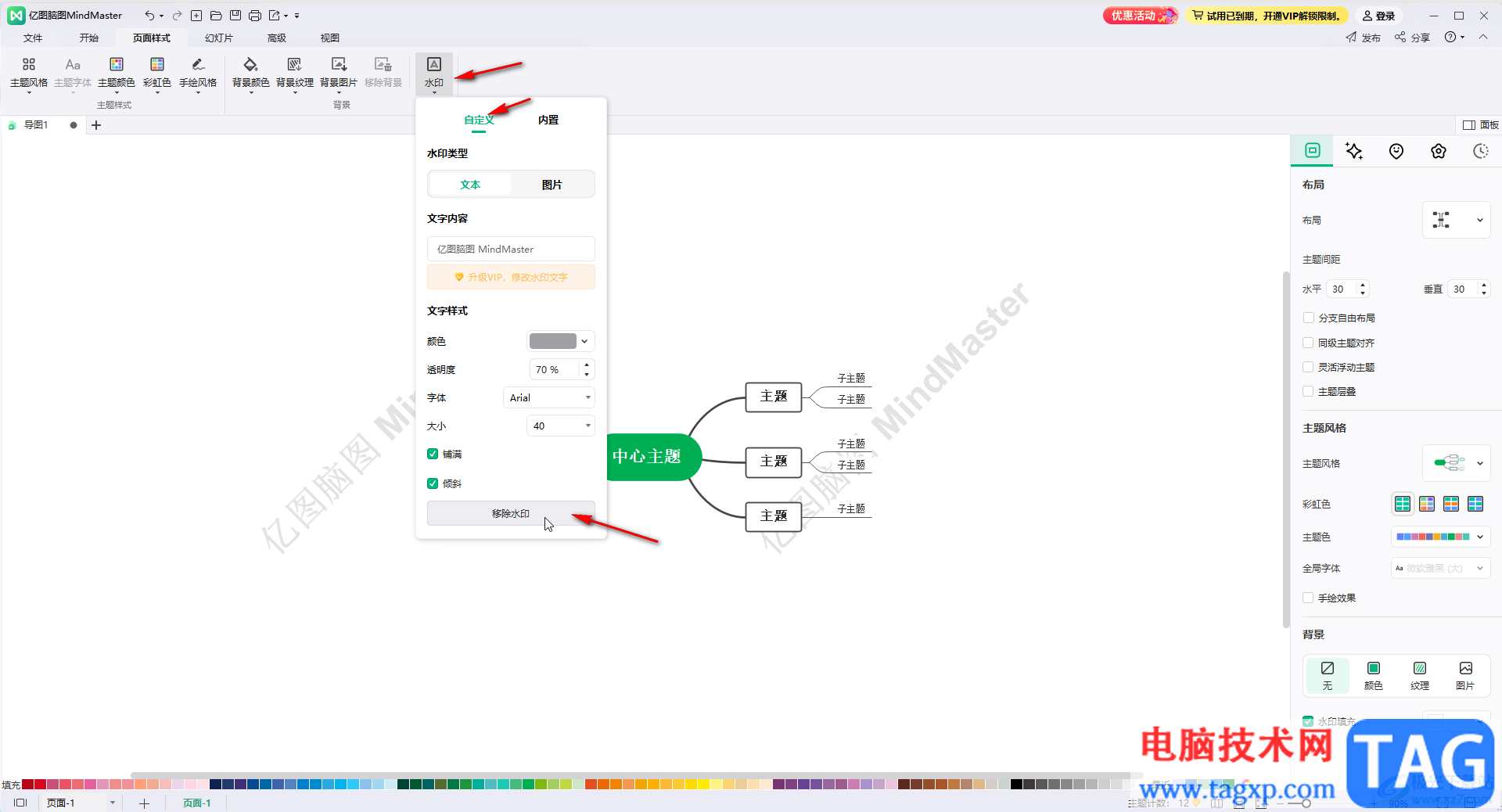Enable 主题层叠 checkbox

(x=1308, y=391)
